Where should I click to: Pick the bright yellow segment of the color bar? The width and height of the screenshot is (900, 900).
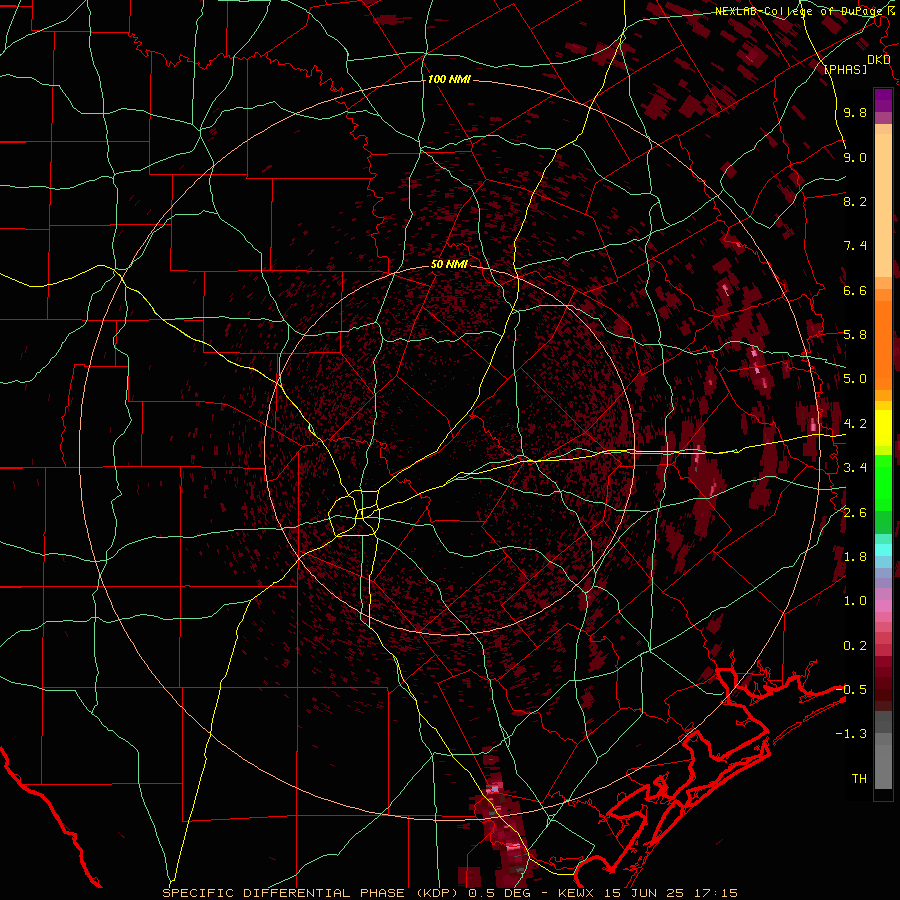coord(883,428)
